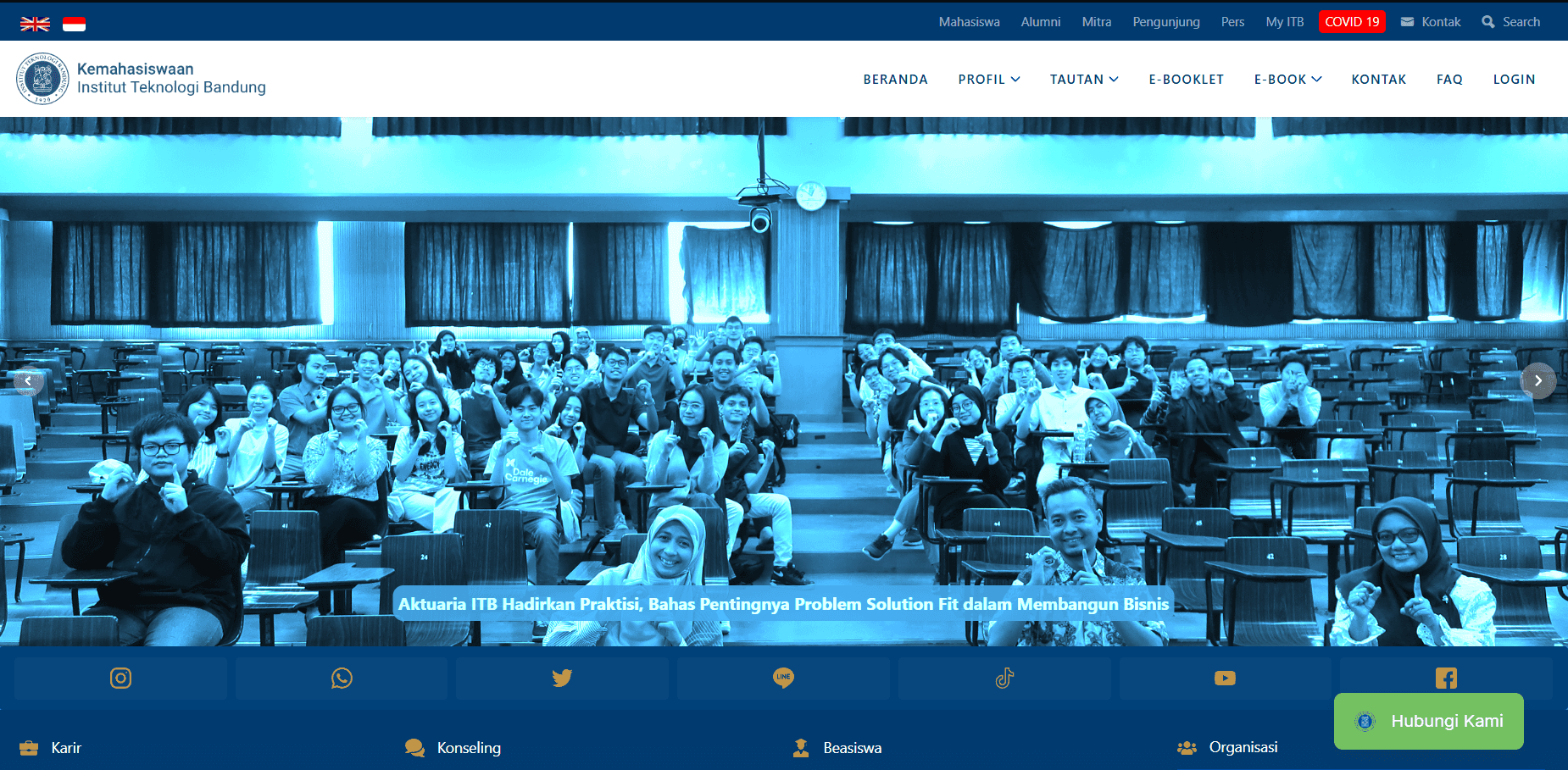Expand the TAUTAN dropdown menu

pos(1083,80)
